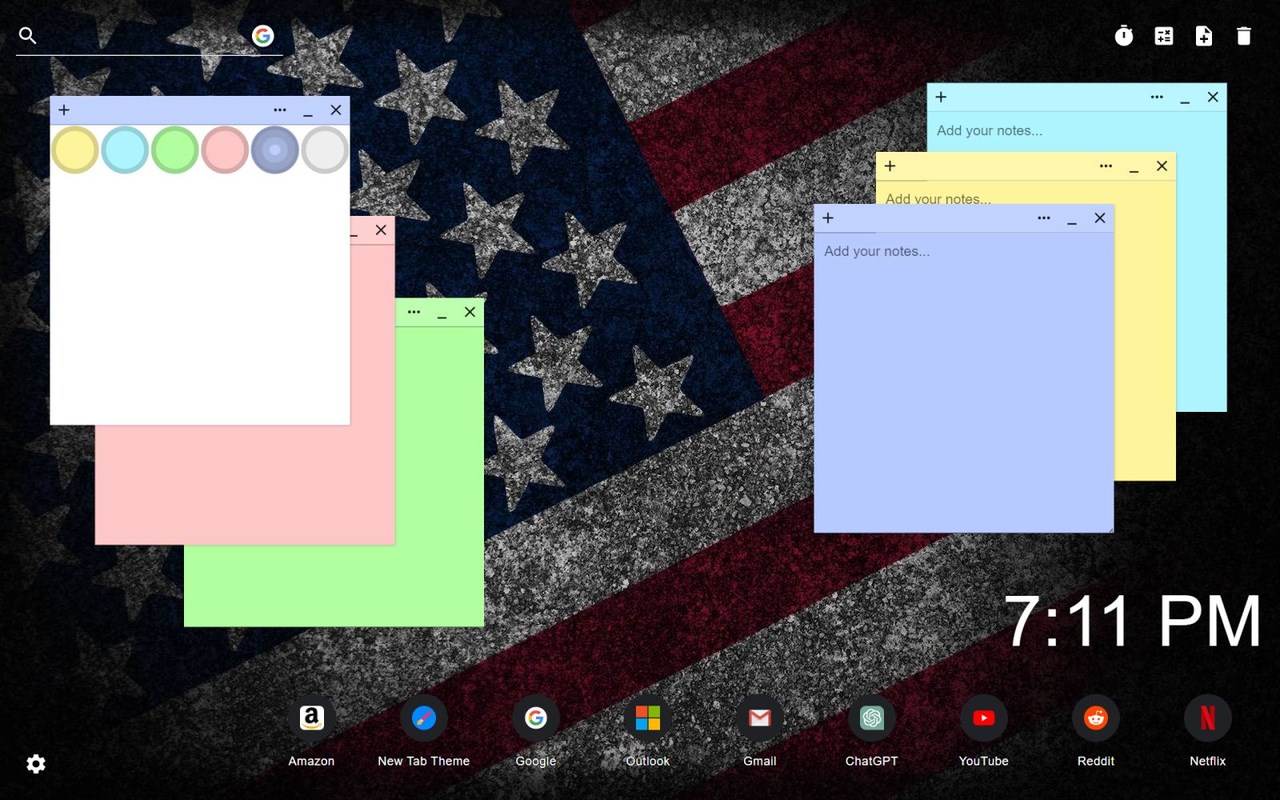Close the green sticky note
The width and height of the screenshot is (1280, 800).
470,312
